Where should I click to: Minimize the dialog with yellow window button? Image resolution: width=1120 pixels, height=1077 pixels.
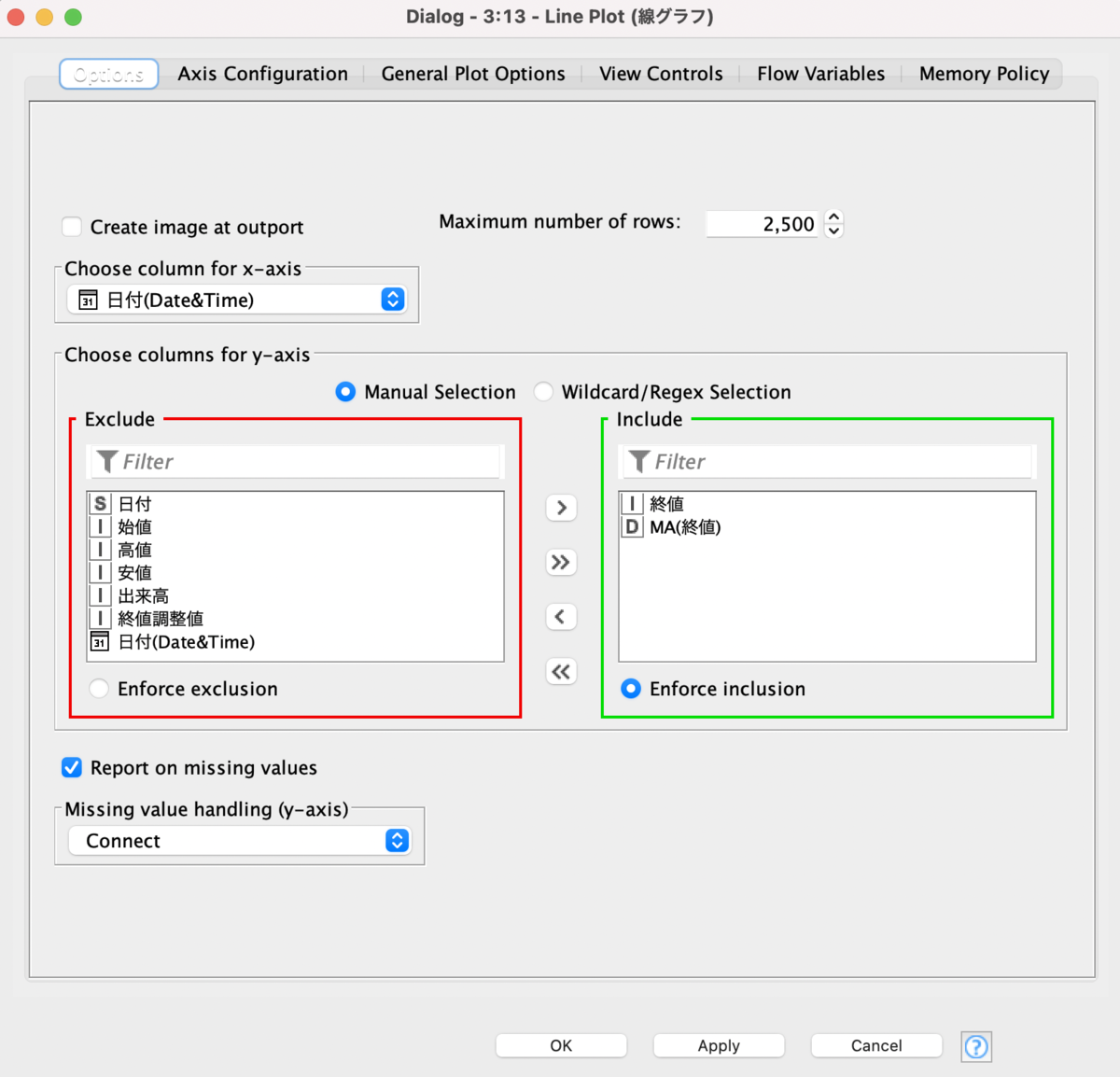pyautogui.click(x=44, y=17)
